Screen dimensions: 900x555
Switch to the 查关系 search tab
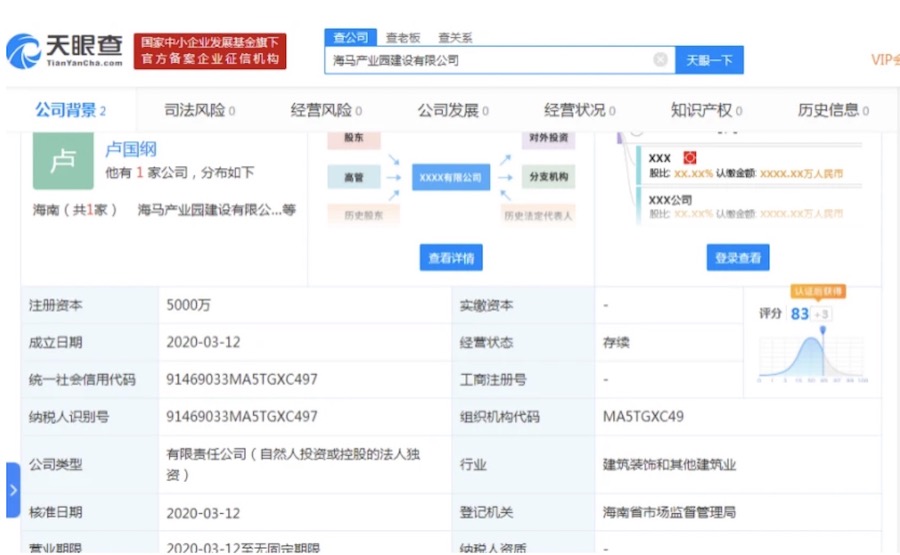tap(455, 37)
